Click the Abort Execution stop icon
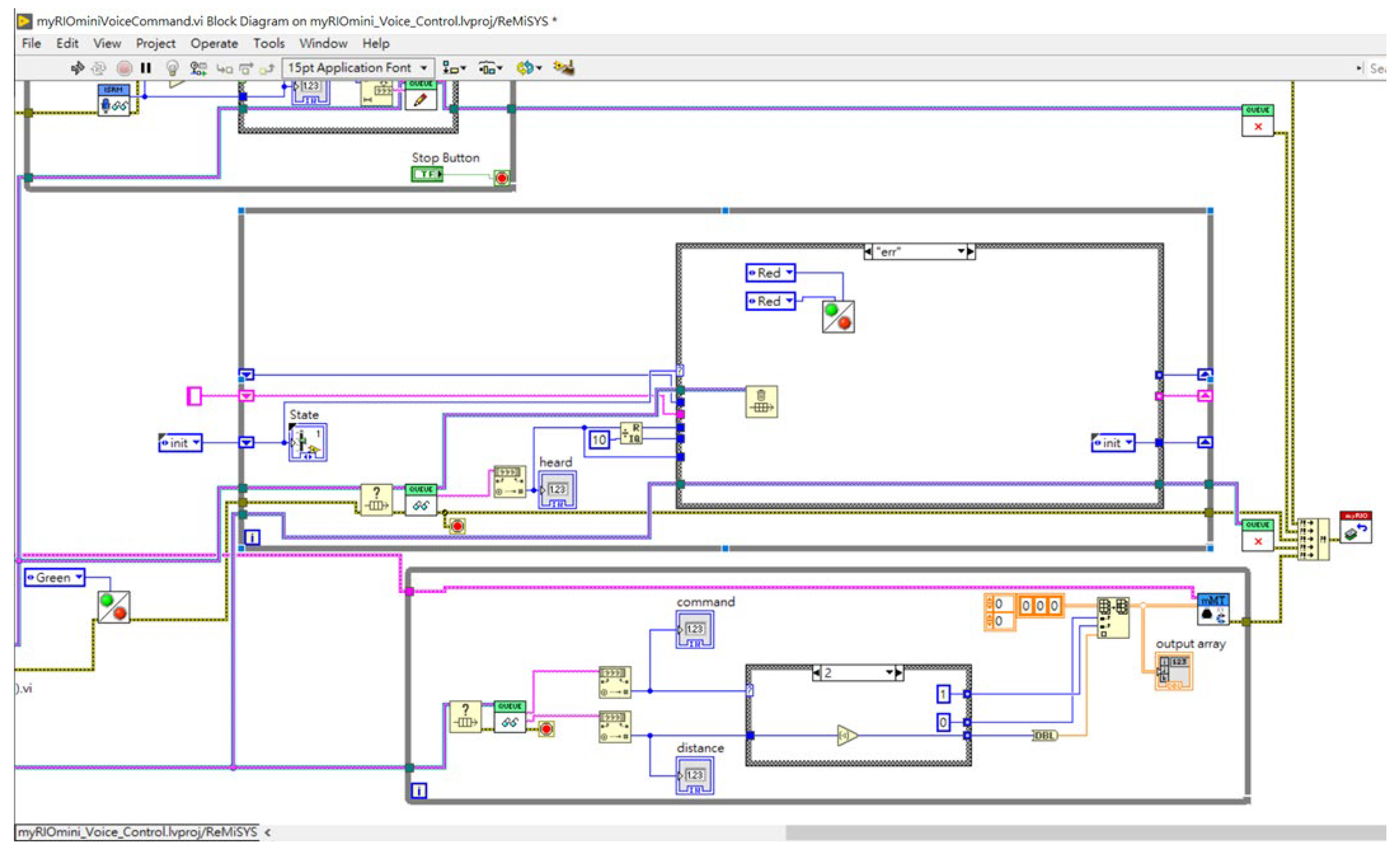The image size is (1400, 852). tap(126, 69)
